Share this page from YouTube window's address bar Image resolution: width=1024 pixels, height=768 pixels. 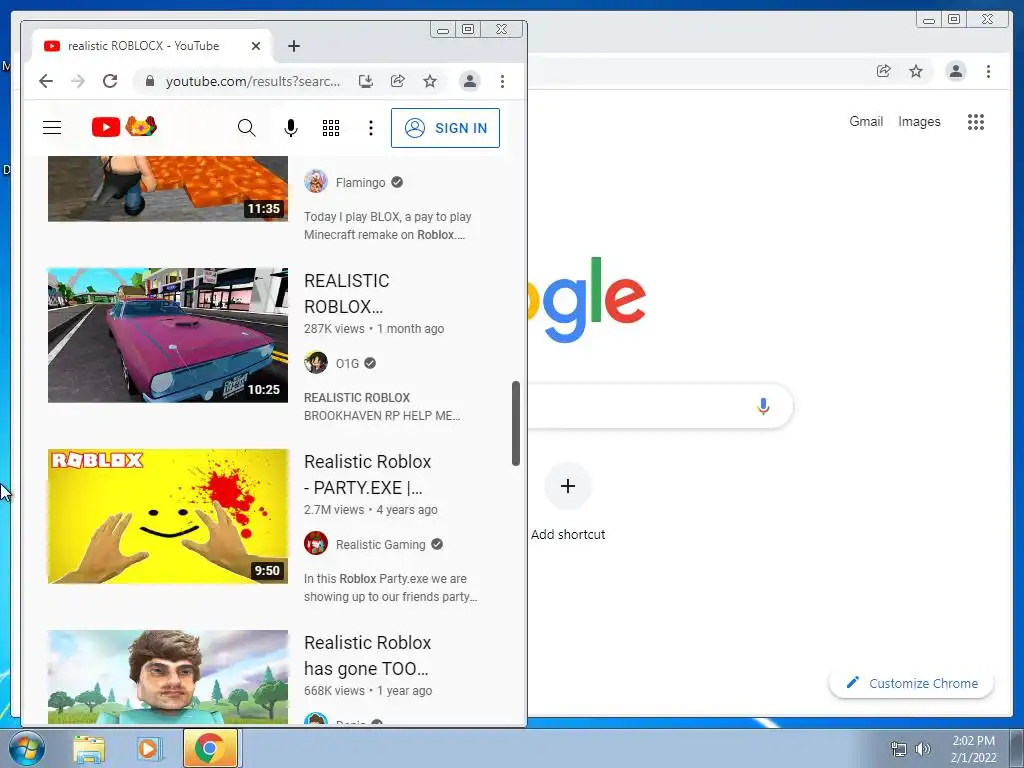(x=397, y=81)
